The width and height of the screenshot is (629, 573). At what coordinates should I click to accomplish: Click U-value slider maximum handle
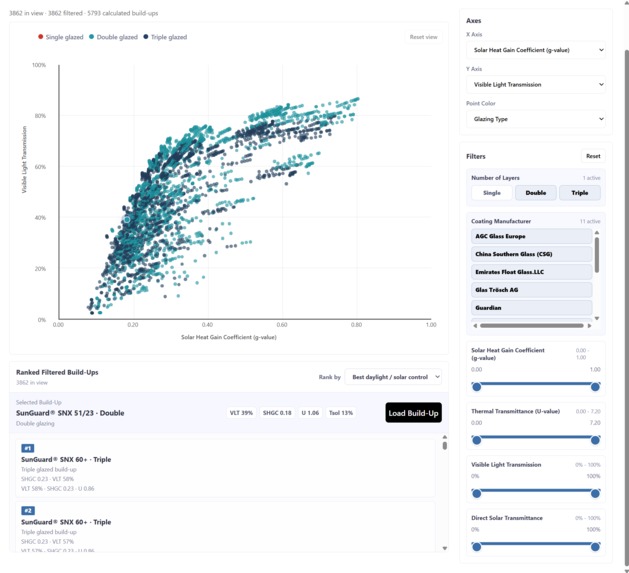click(x=595, y=440)
